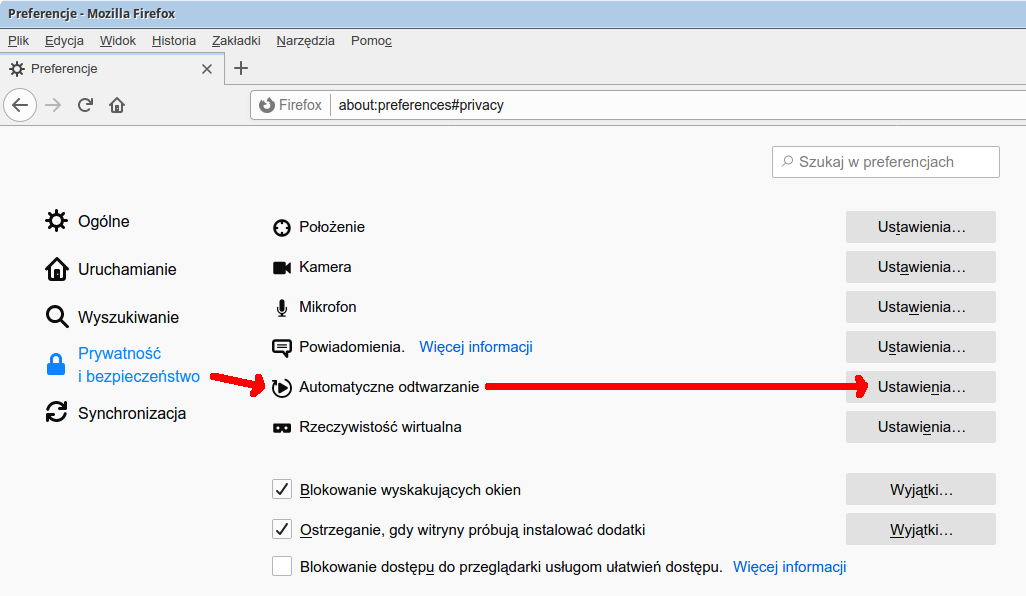Screen dimensions: 1026x596
Task: Open the Pomoc menu
Action: coord(371,41)
